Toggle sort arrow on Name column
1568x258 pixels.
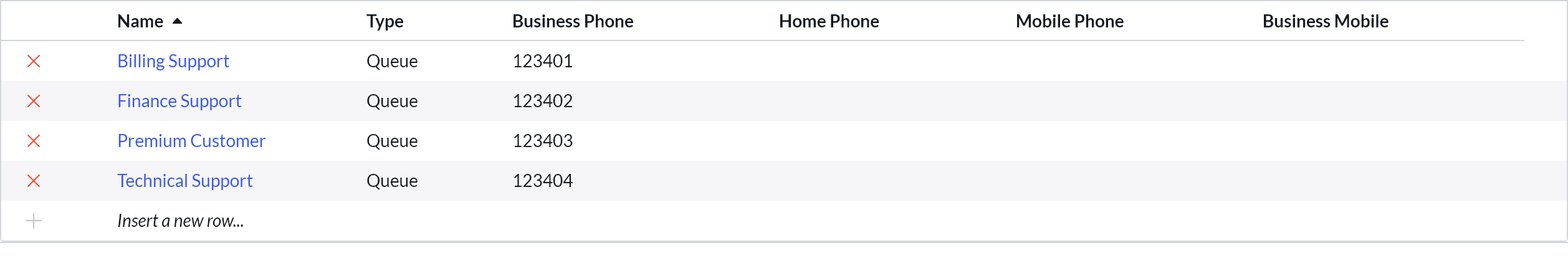tap(178, 21)
